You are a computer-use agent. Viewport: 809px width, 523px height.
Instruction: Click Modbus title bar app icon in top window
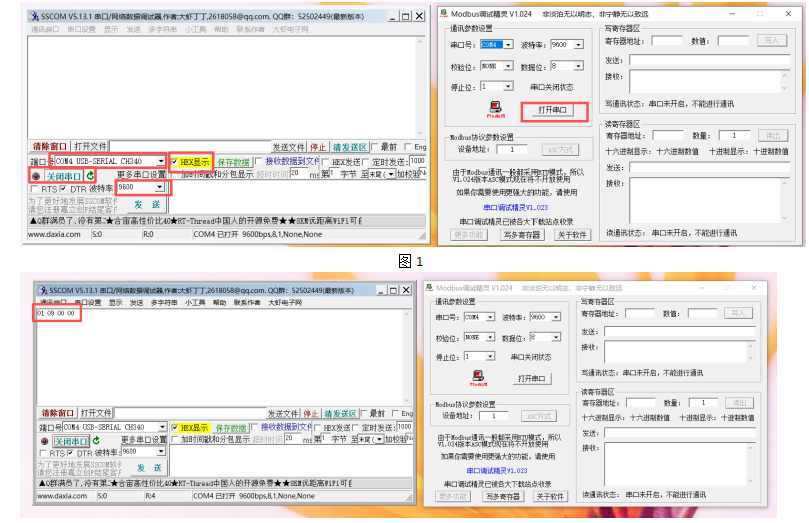coord(446,14)
